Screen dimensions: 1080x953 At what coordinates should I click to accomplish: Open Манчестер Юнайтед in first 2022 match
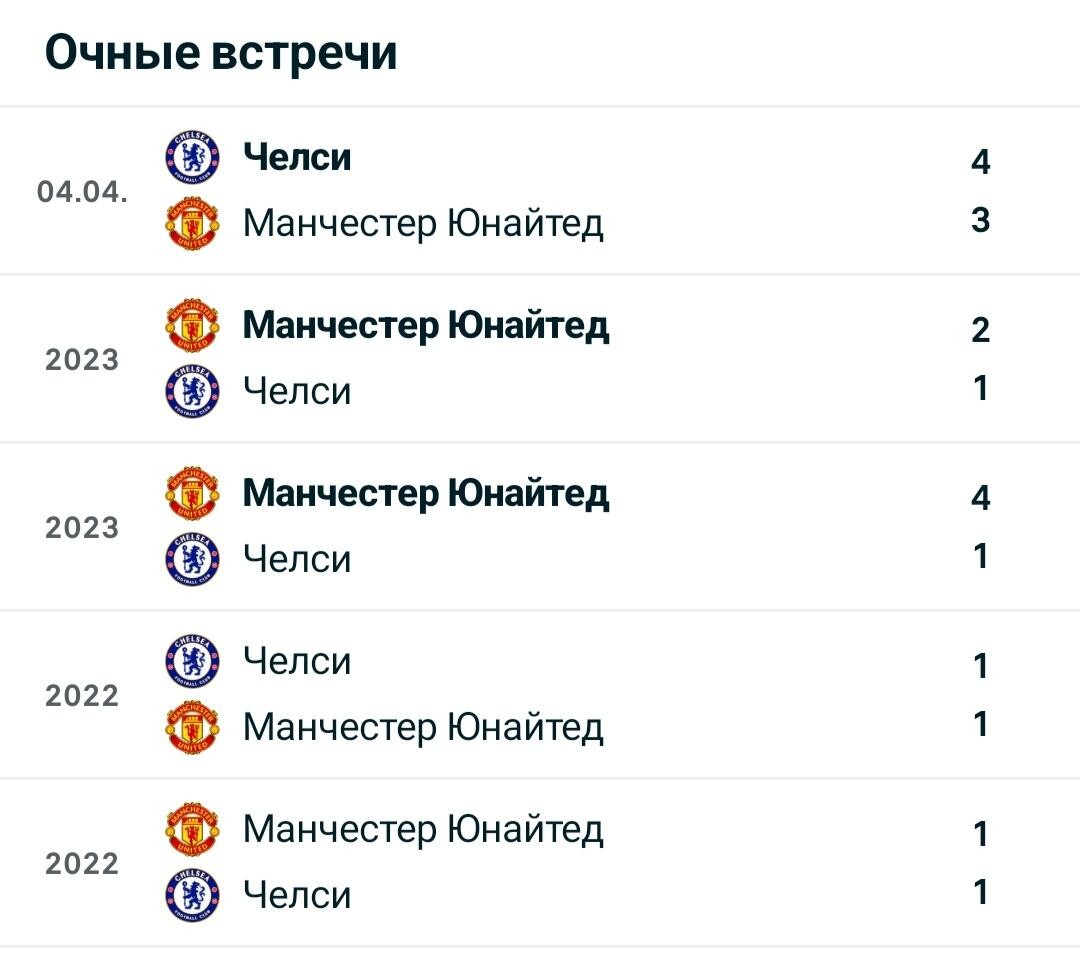click(423, 728)
